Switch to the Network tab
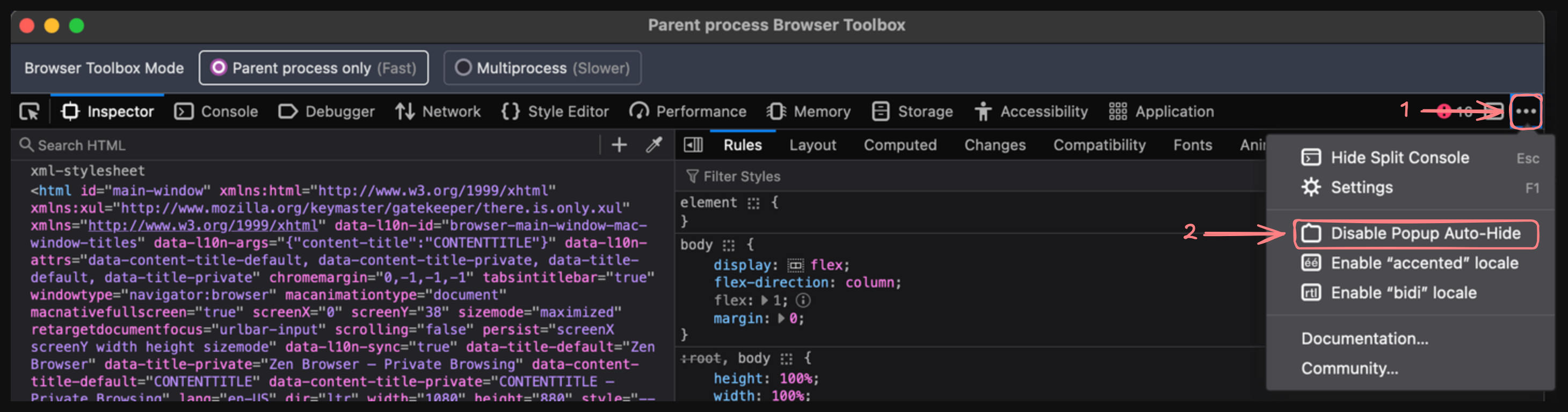The width and height of the screenshot is (1568, 412). [438, 112]
